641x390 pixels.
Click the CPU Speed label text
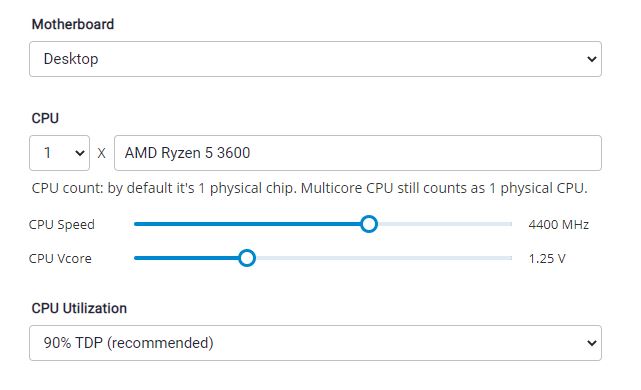pos(62,224)
